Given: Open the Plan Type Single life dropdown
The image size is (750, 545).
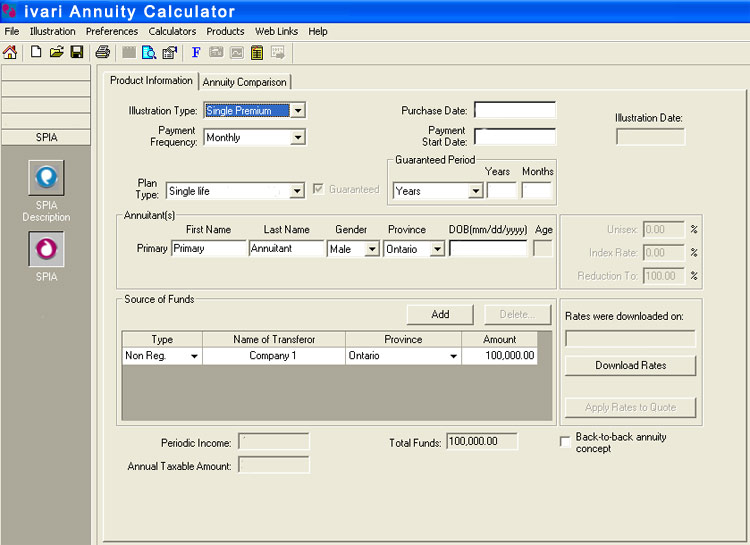Looking at the screenshot, I should coord(297,191).
